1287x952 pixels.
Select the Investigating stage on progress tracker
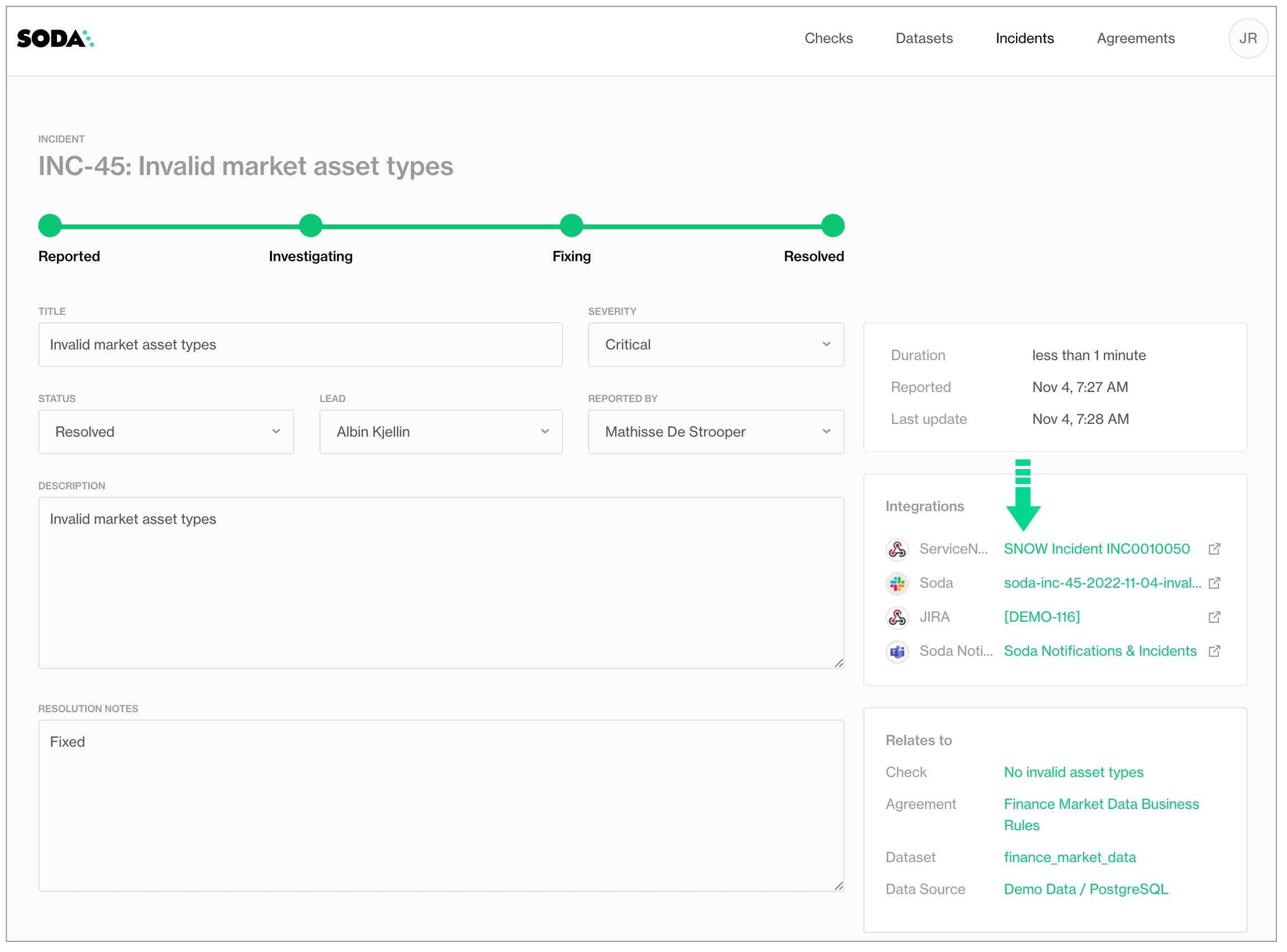coord(311,226)
